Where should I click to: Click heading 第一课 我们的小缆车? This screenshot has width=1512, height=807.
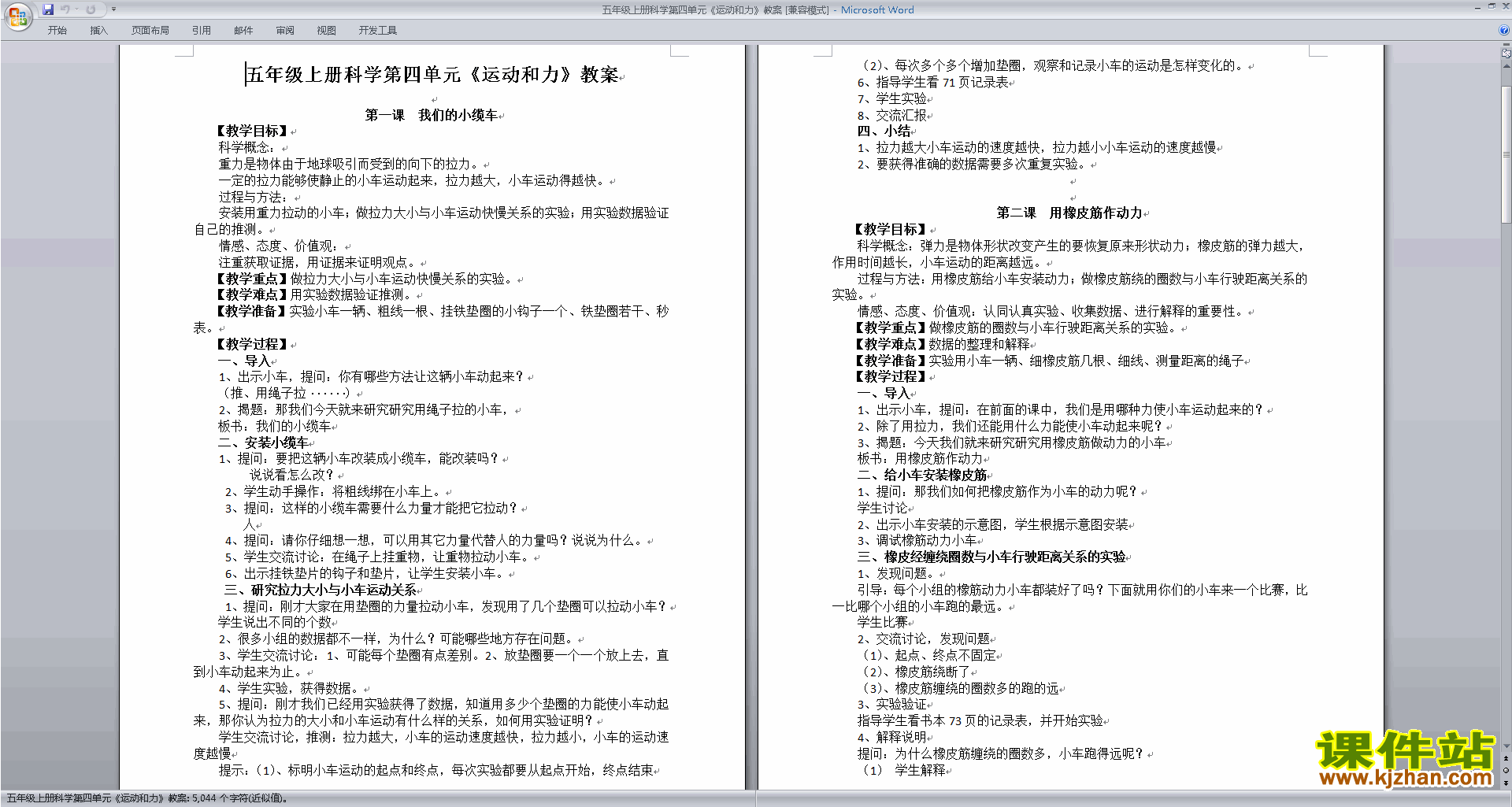pos(432,115)
